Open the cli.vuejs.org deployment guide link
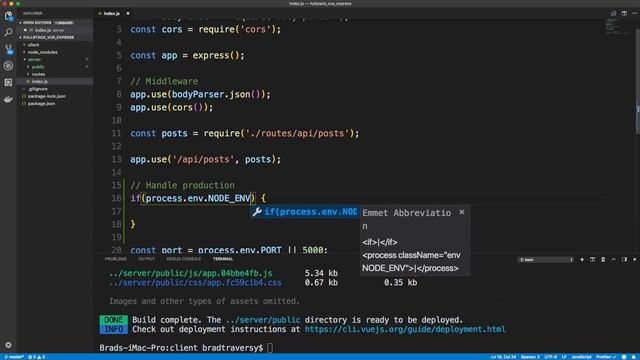640x360 pixels. point(405,329)
